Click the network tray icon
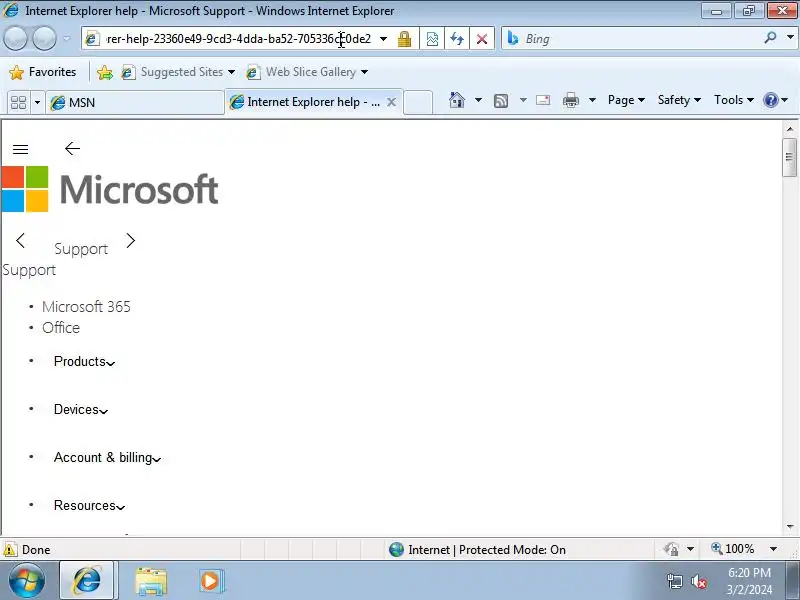The width and height of the screenshot is (800, 600). click(x=674, y=581)
